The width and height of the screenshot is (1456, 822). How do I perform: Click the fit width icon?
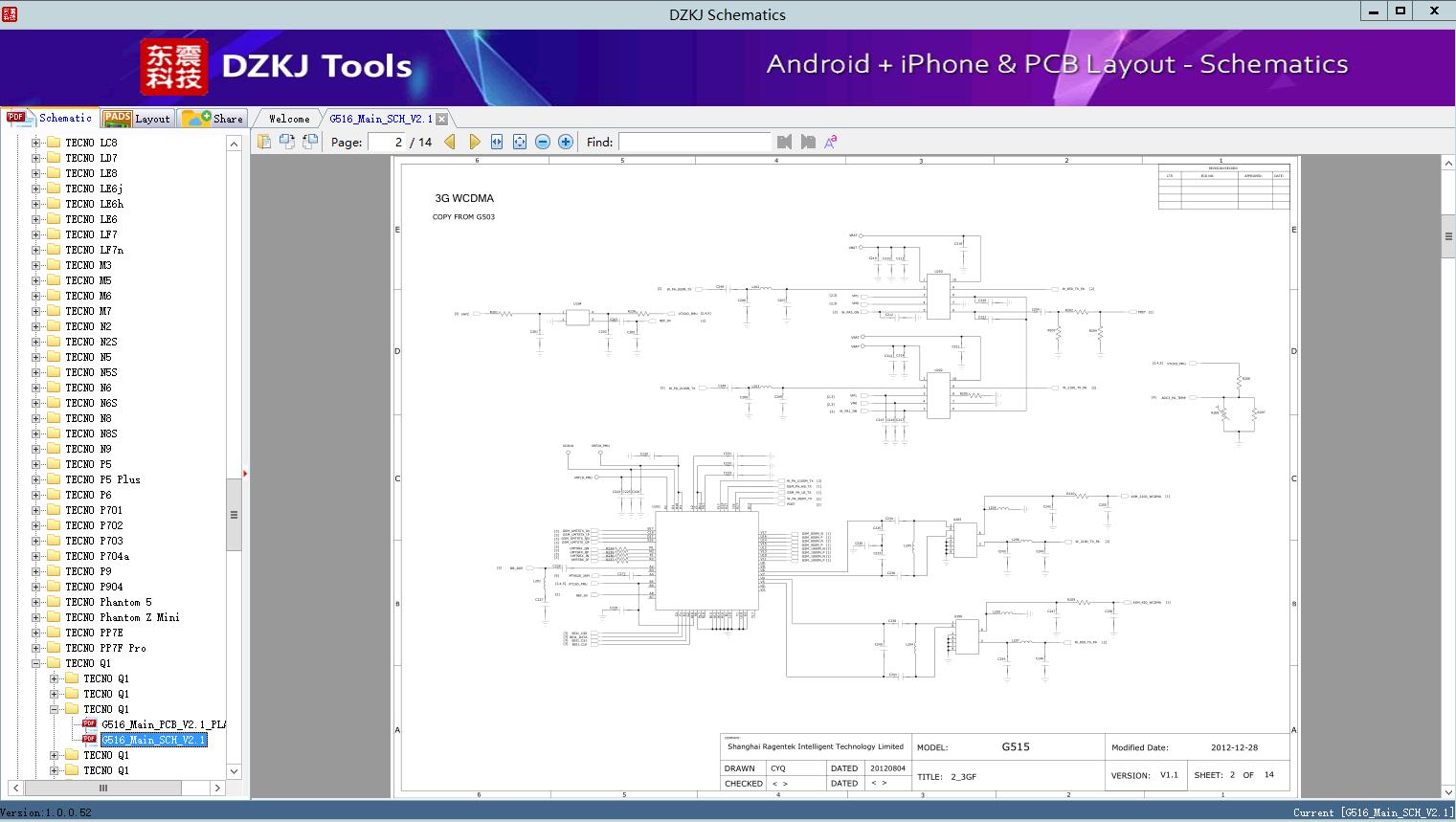tap(497, 142)
